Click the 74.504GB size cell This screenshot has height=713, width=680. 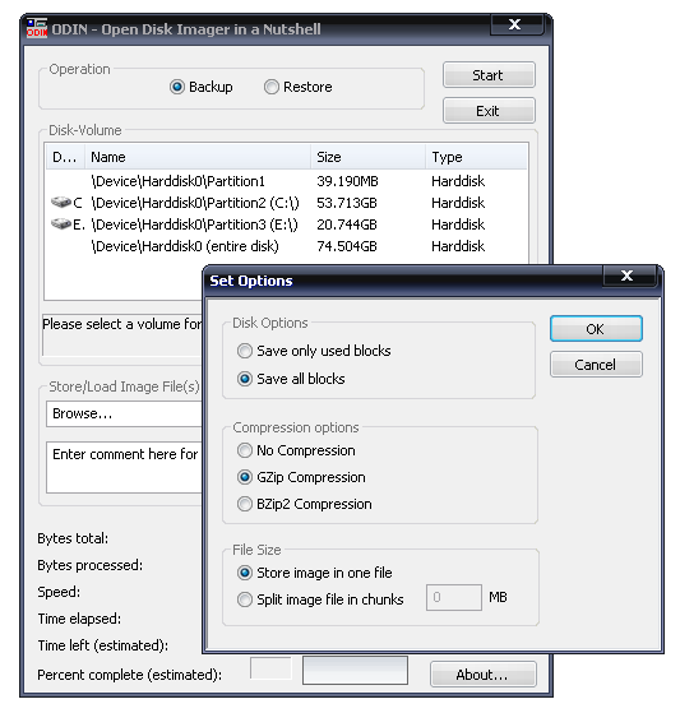point(347,246)
